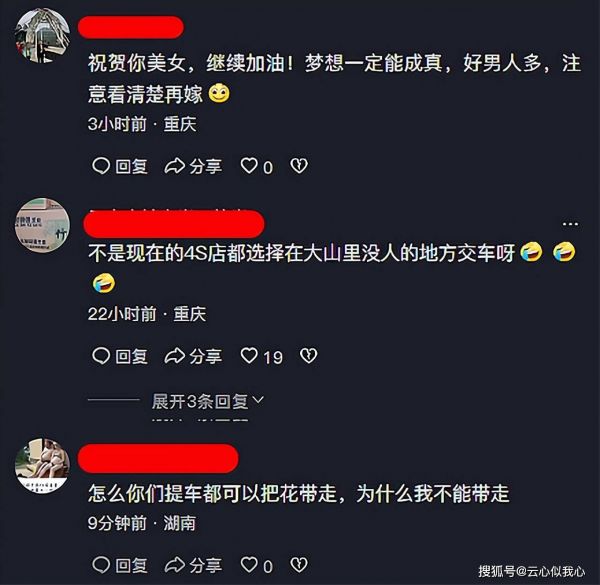The height and width of the screenshot is (585, 600).
Task: Click reply bubble icon under 把花带走 comment
Action: 101,565
